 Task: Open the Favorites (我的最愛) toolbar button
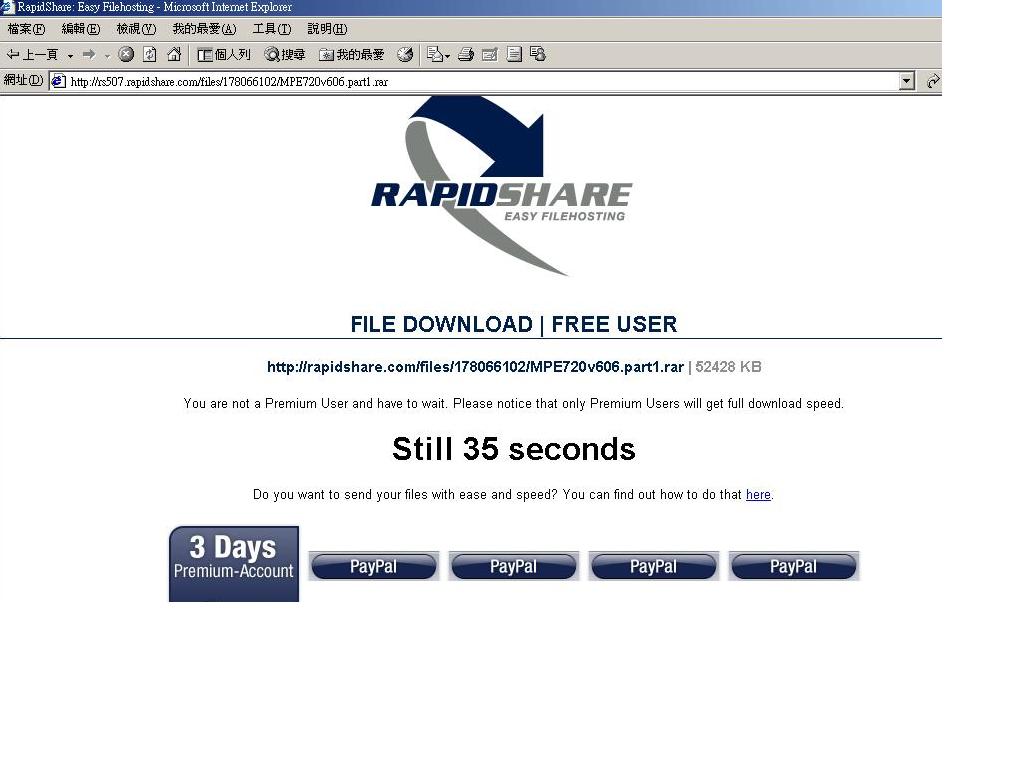(x=351, y=55)
